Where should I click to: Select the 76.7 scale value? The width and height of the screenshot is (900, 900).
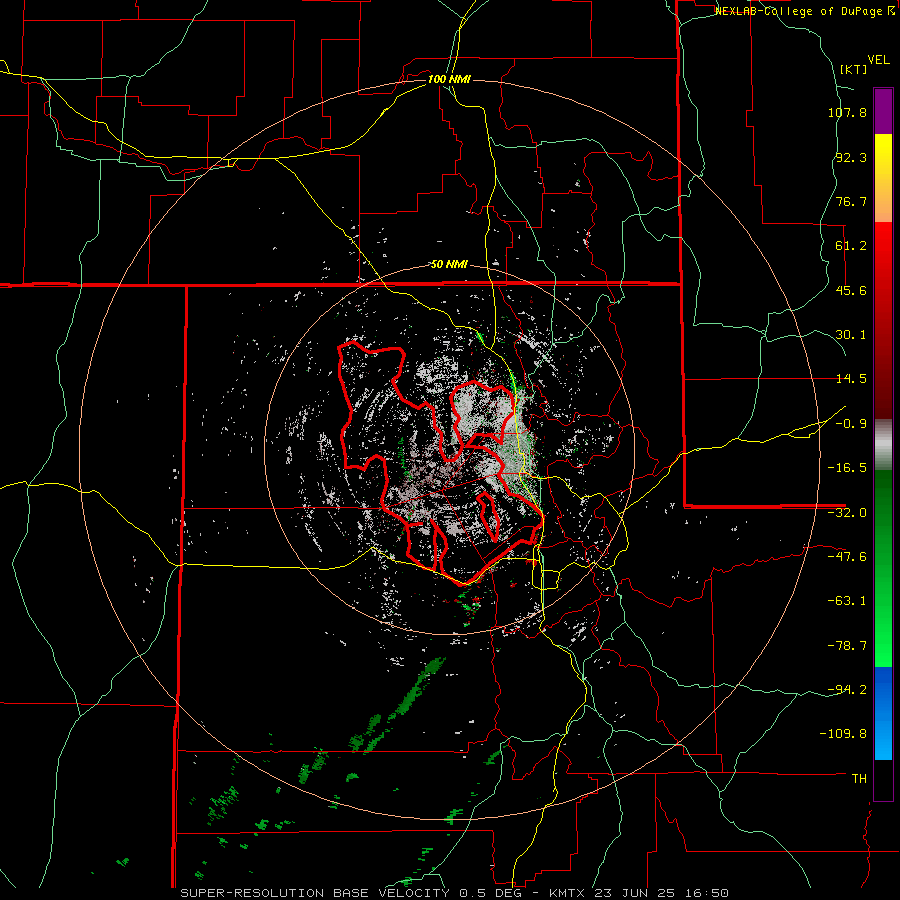(x=851, y=201)
